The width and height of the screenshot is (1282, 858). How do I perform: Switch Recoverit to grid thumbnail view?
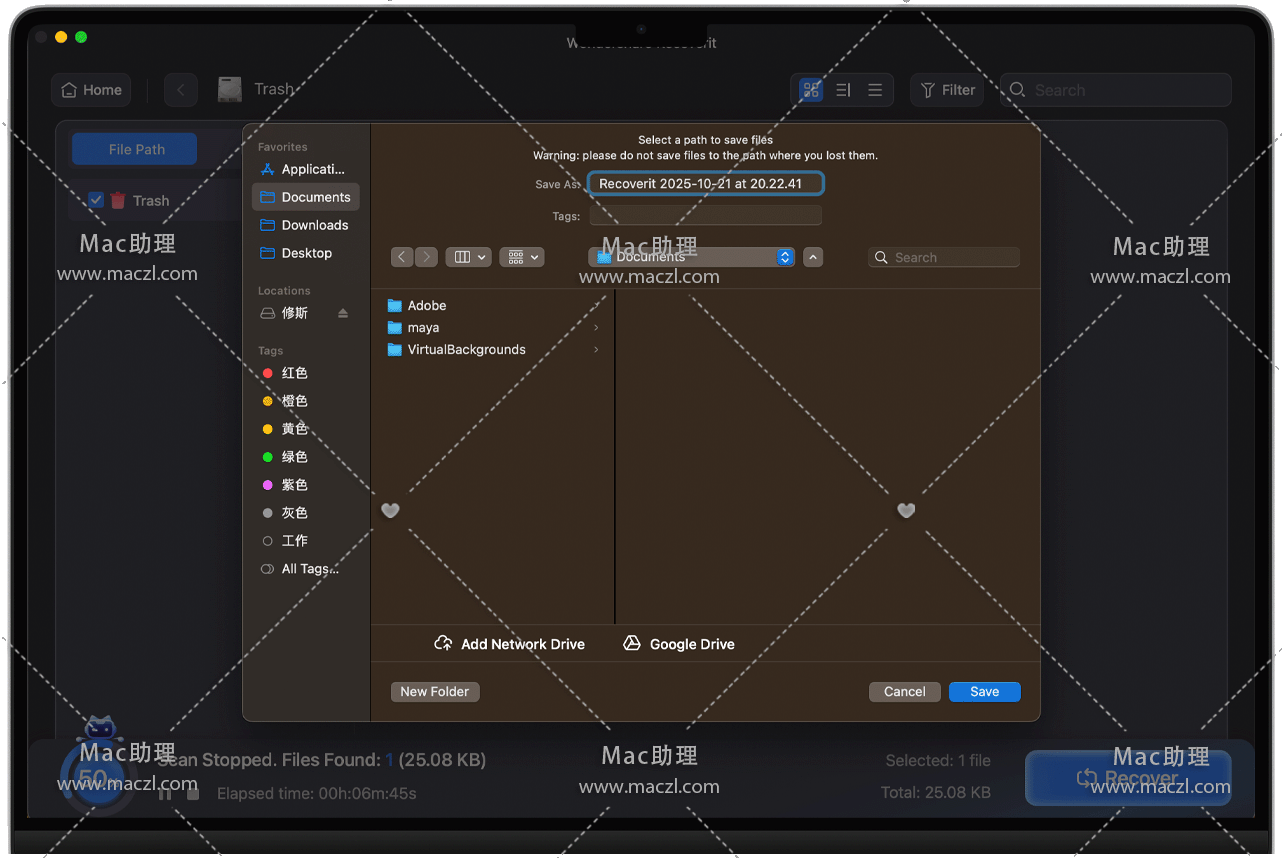coord(811,90)
